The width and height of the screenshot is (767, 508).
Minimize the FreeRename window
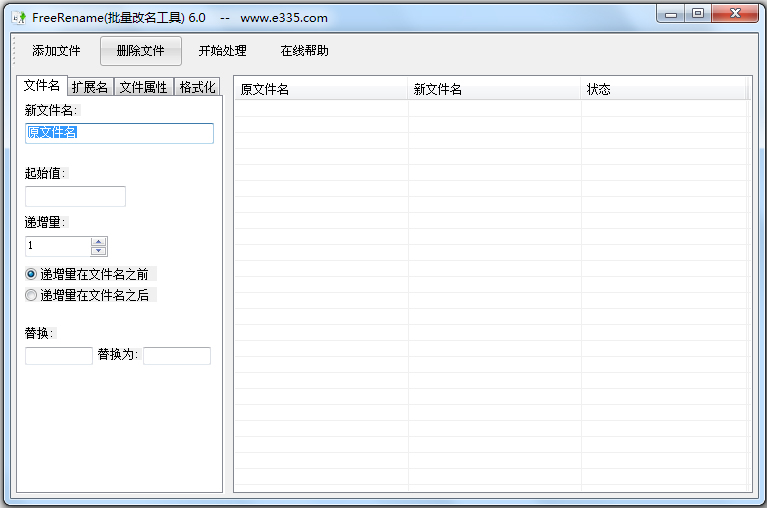tap(671, 14)
